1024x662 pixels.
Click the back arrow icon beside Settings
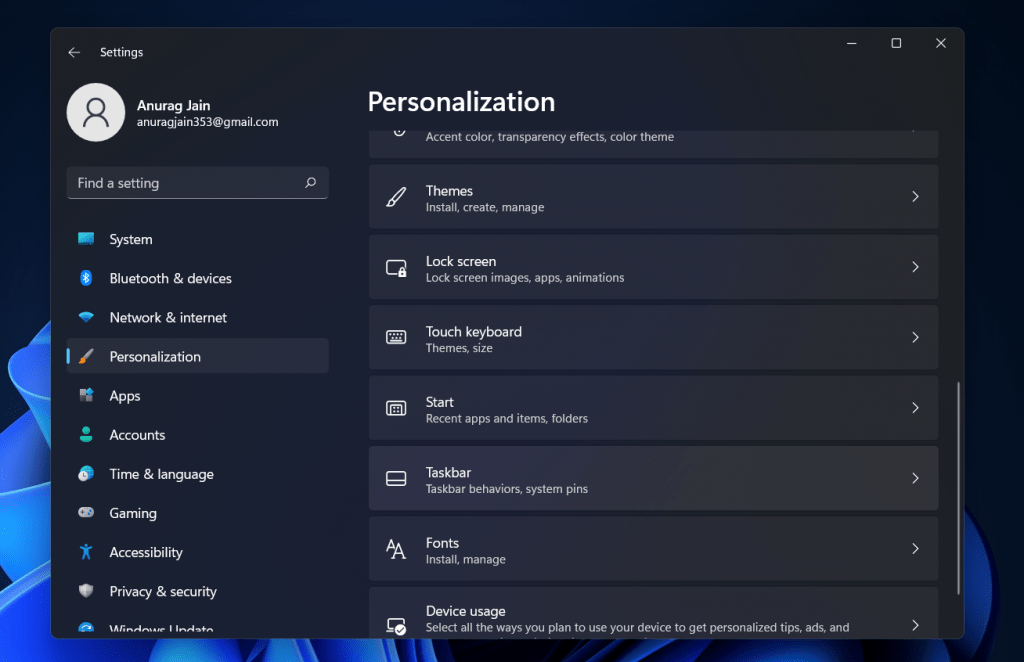[74, 52]
